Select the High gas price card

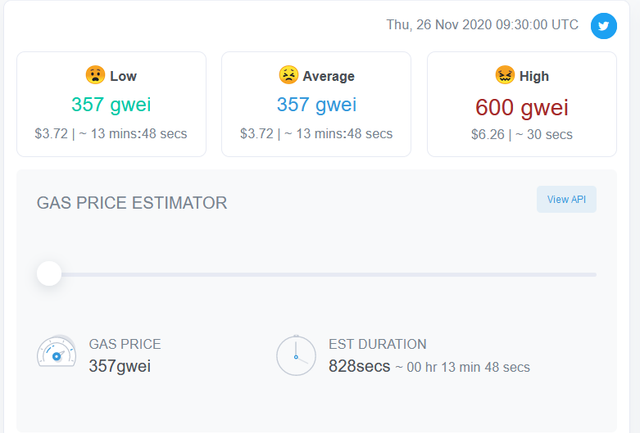coord(522,104)
